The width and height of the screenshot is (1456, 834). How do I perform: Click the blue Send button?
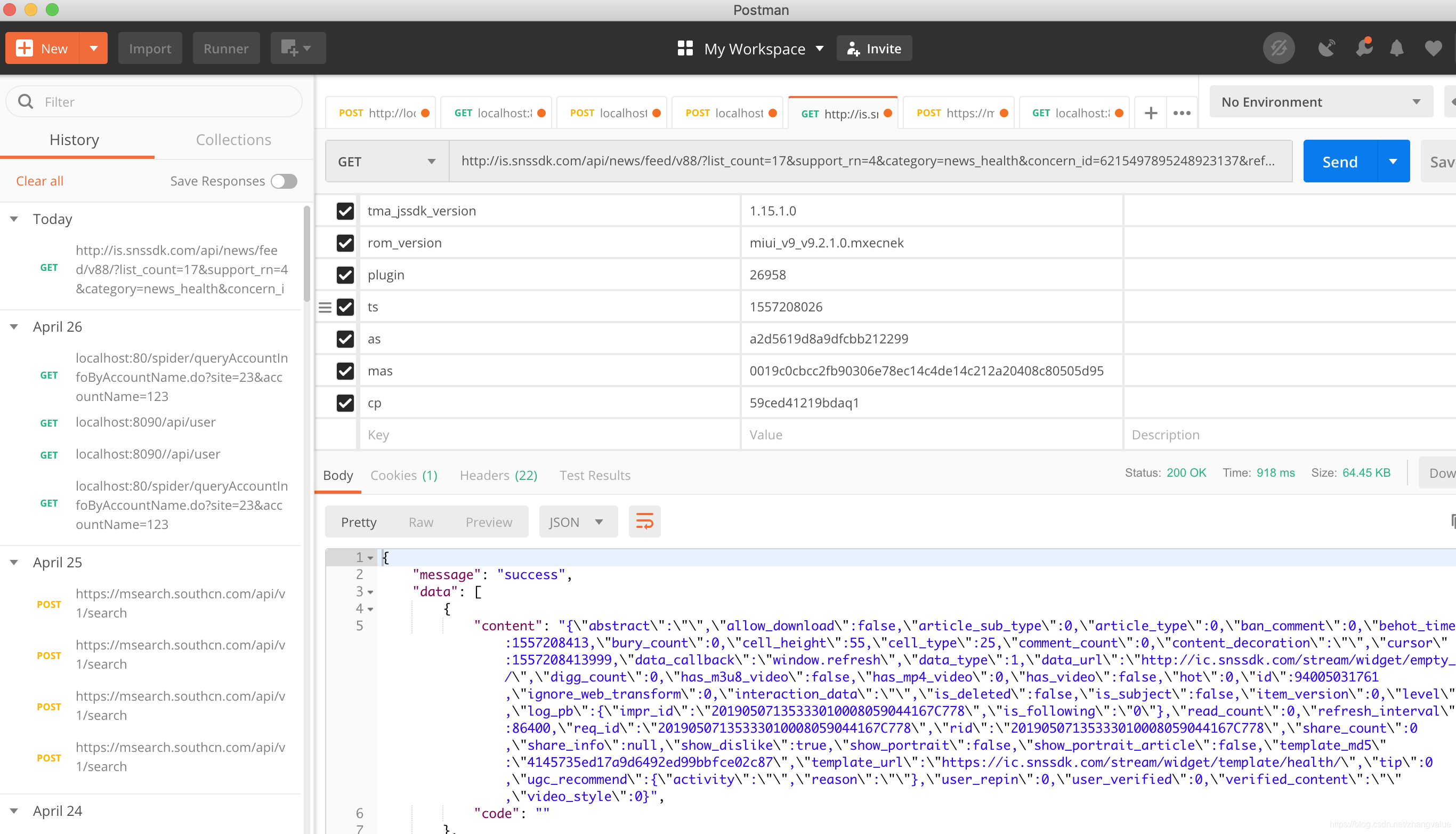point(1339,162)
